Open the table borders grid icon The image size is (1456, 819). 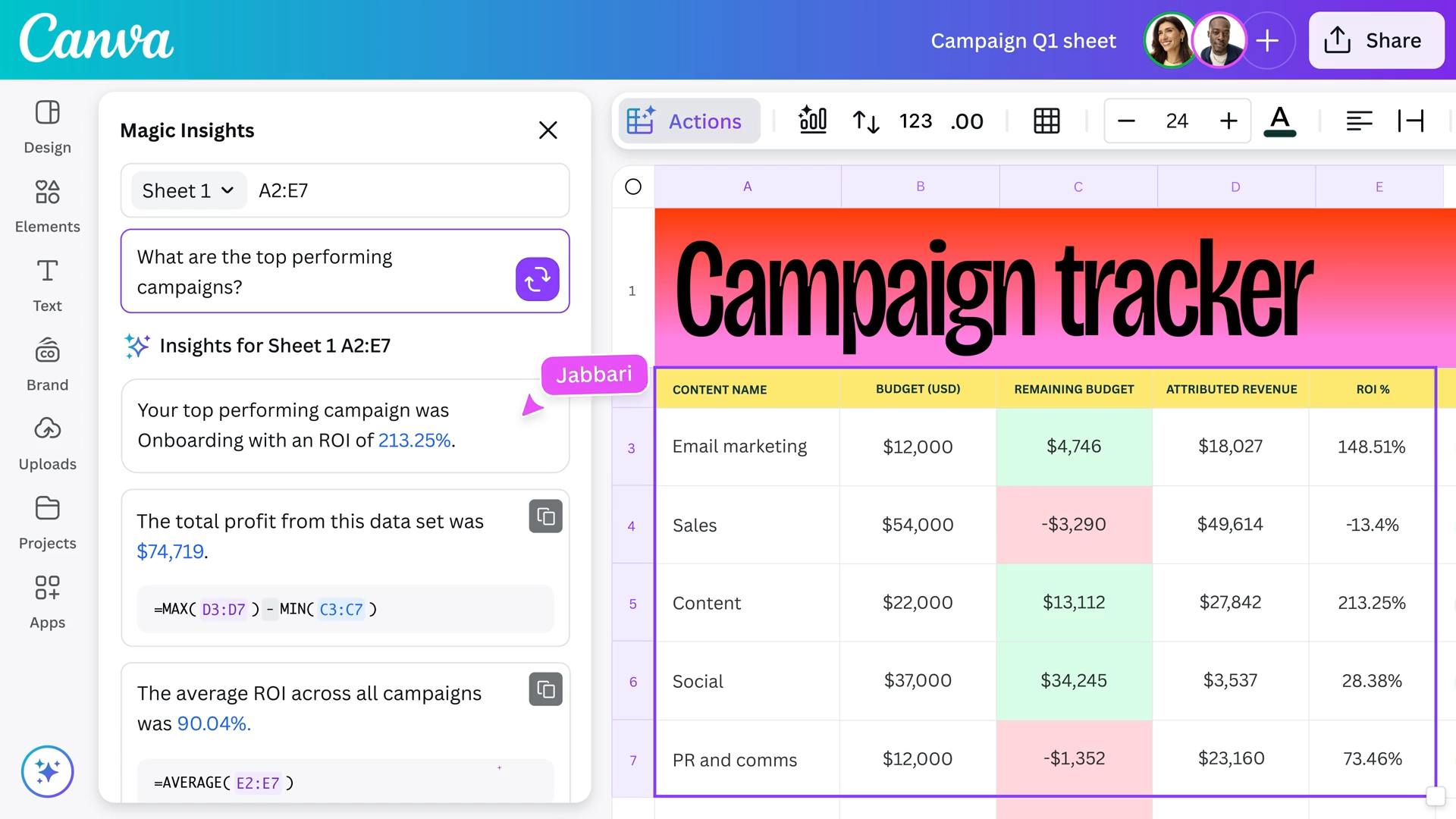(1046, 121)
